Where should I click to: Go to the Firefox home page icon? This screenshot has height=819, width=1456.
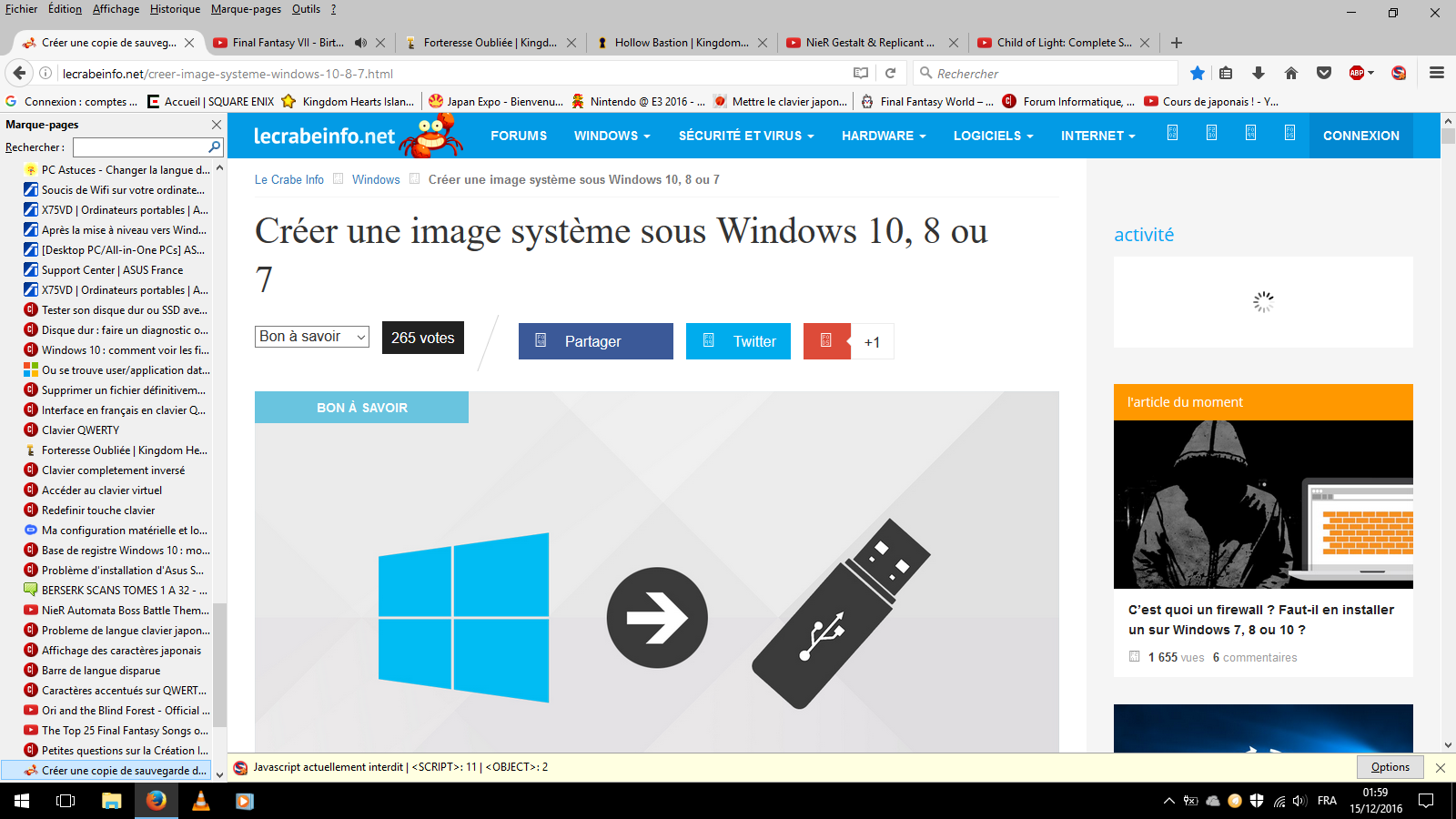pyautogui.click(x=1290, y=73)
